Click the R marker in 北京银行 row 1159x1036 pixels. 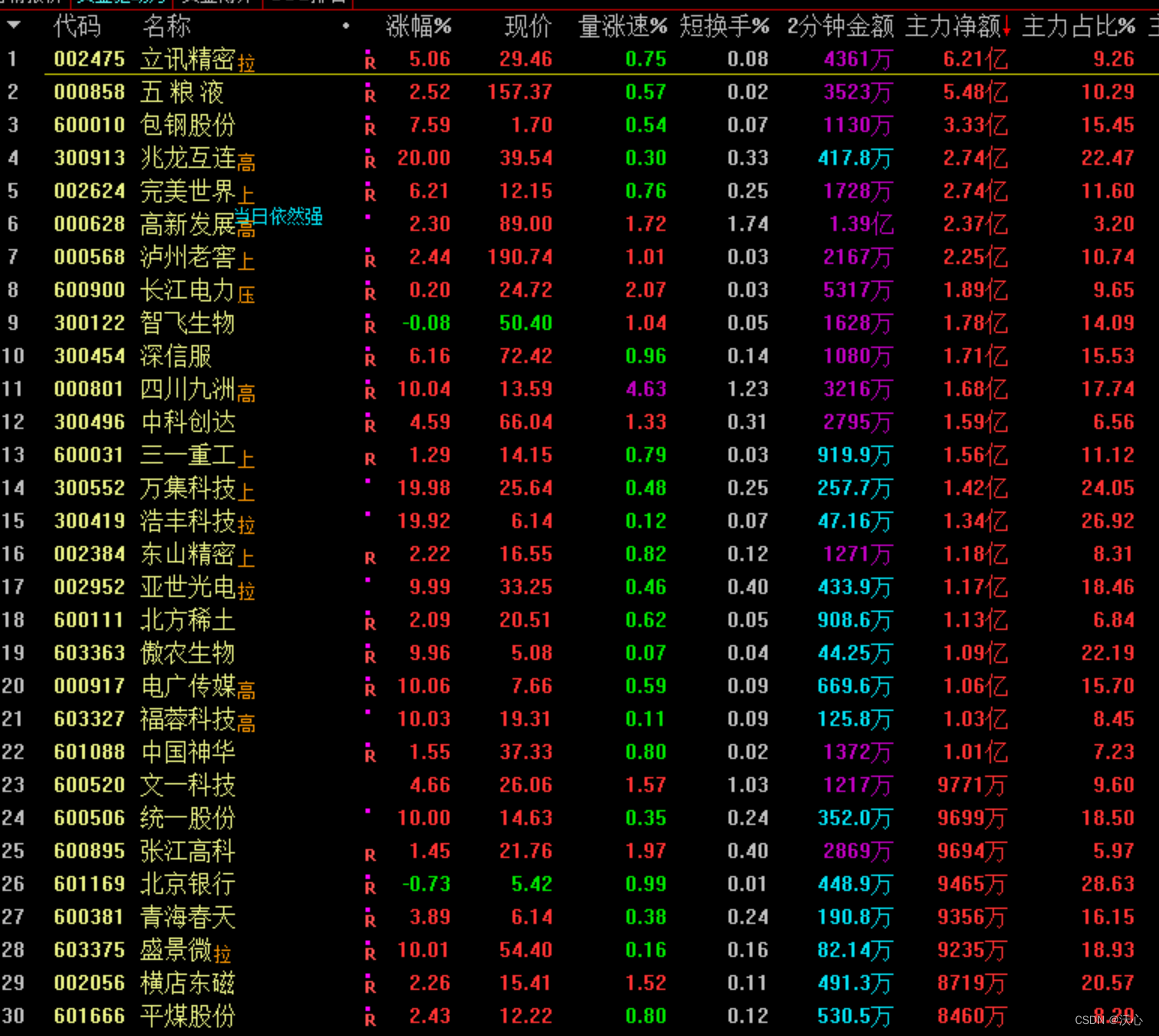click(370, 887)
